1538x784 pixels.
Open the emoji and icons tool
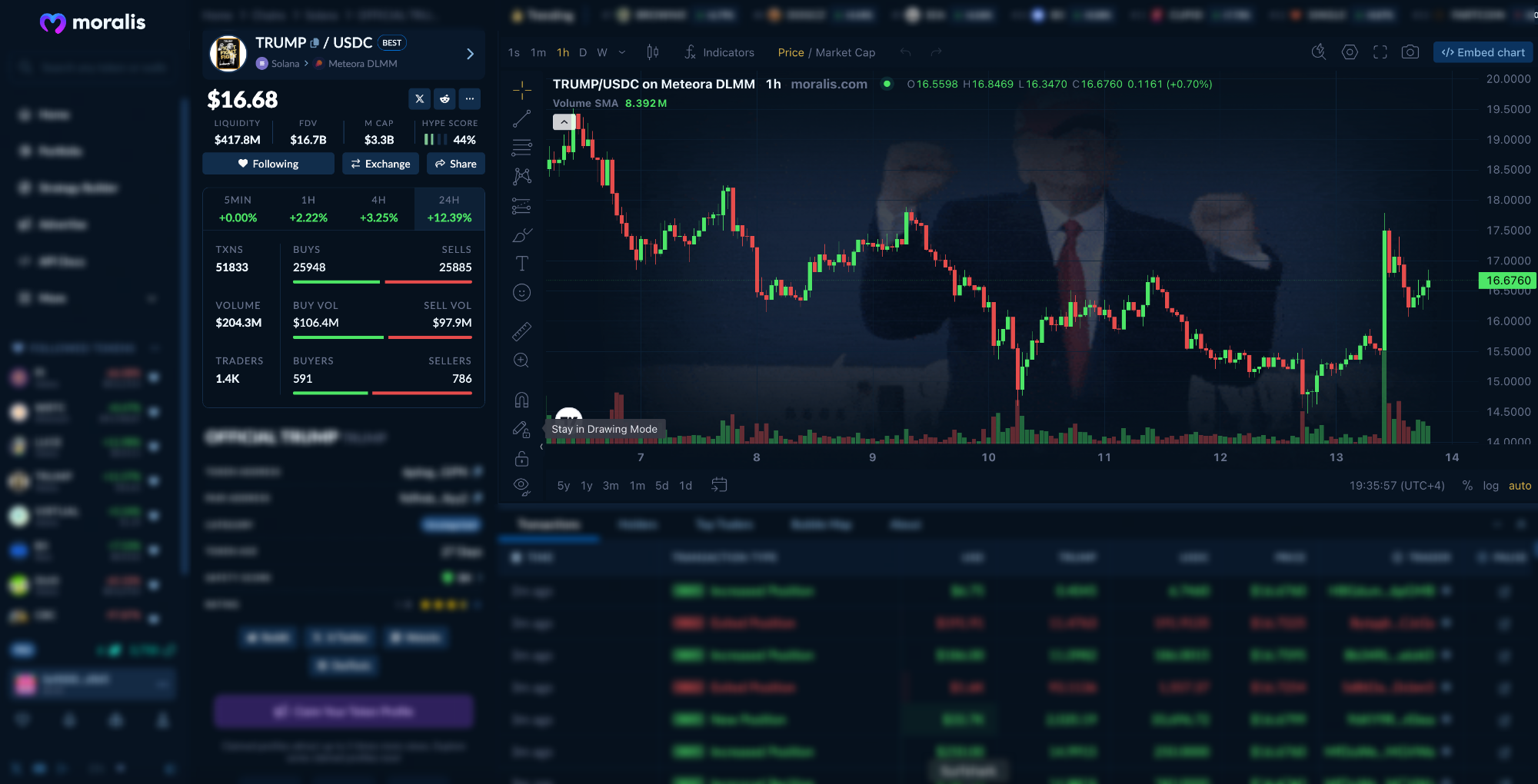(522, 293)
